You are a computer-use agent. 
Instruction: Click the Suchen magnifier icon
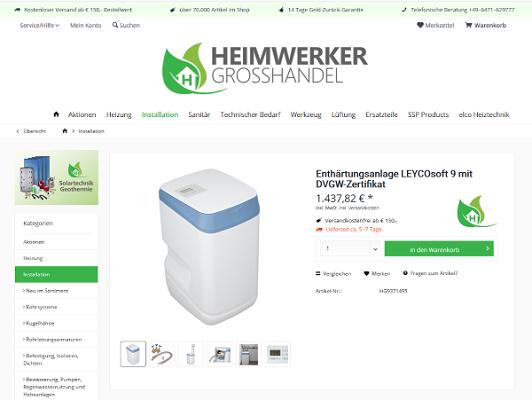[x=115, y=25]
